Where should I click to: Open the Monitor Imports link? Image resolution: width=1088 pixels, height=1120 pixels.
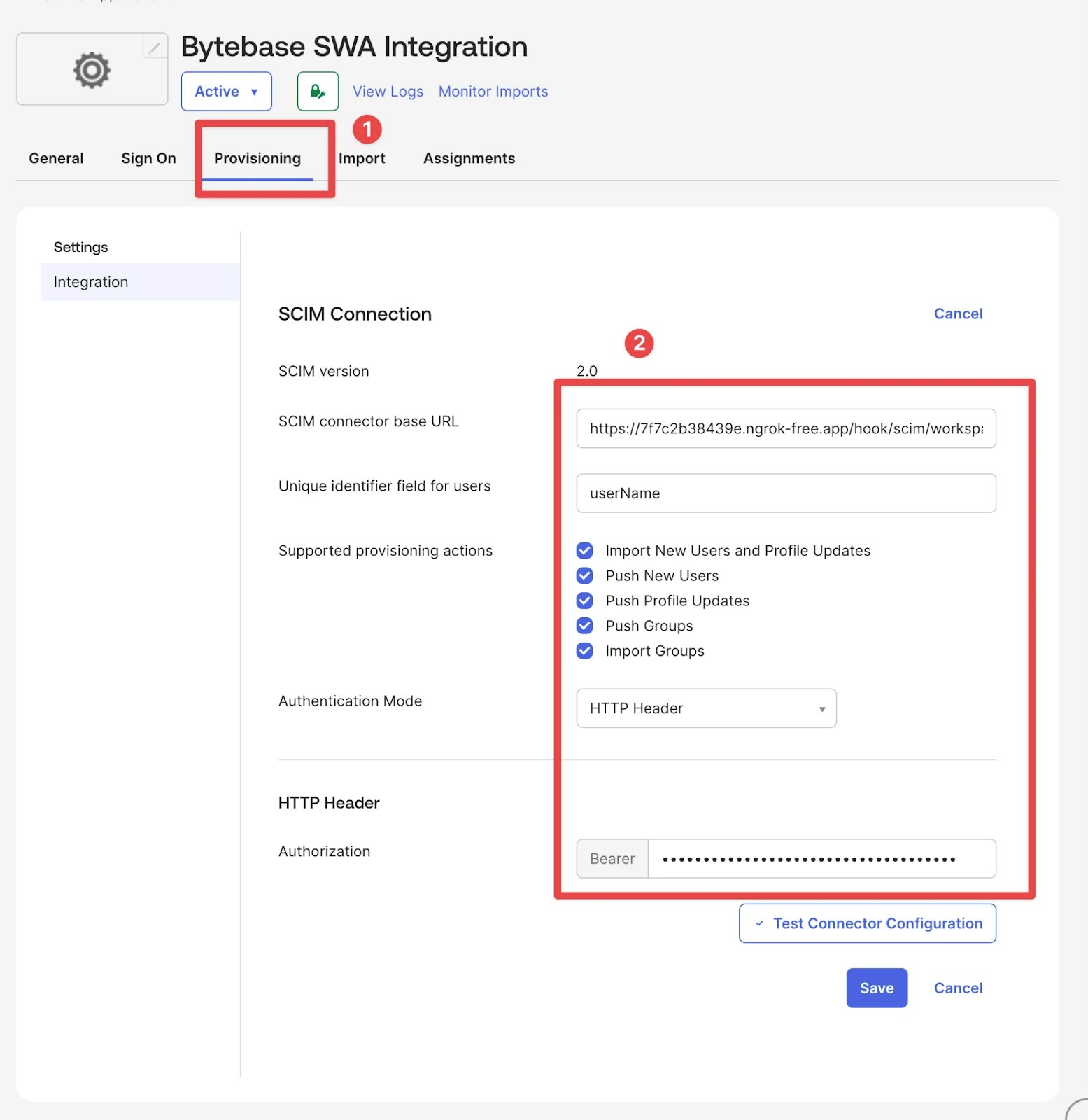point(493,92)
